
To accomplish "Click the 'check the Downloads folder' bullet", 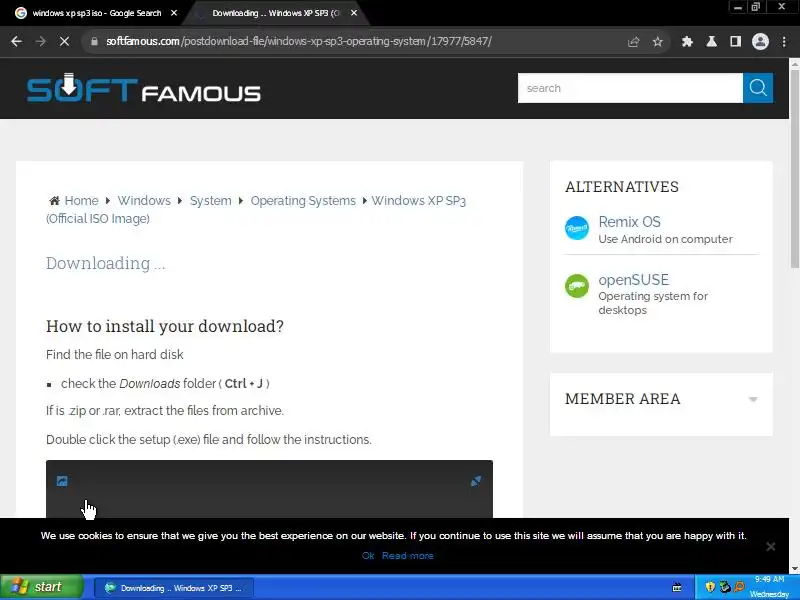I will (165, 384).
